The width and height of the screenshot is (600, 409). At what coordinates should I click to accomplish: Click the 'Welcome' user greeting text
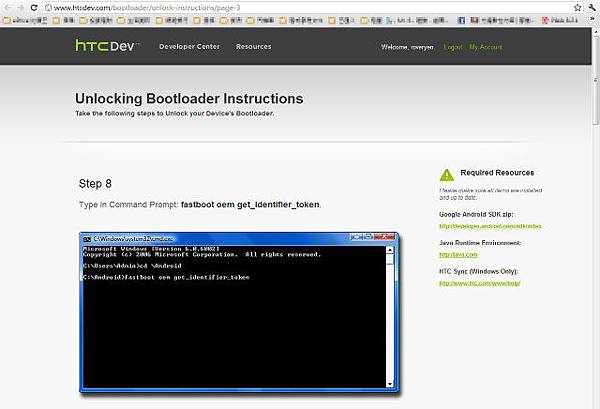coord(407,47)
